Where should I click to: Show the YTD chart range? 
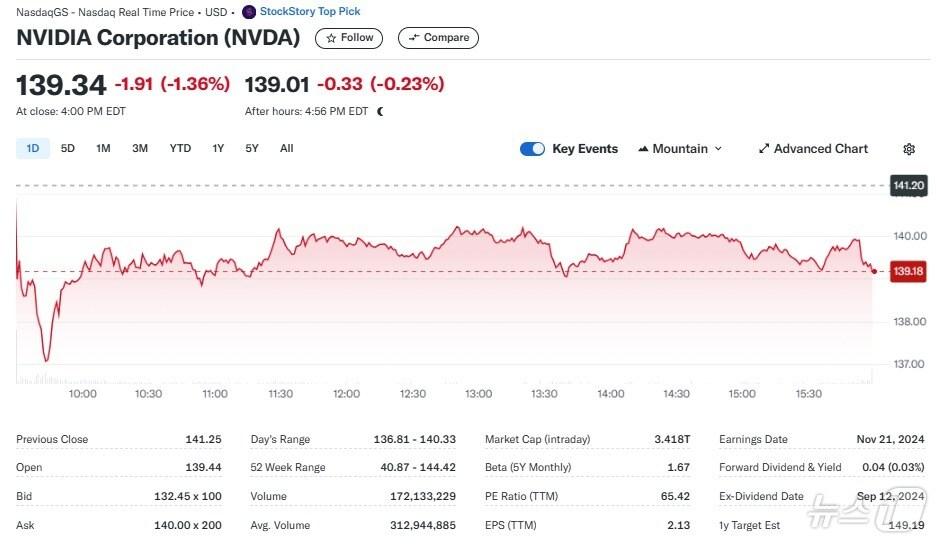180,148
